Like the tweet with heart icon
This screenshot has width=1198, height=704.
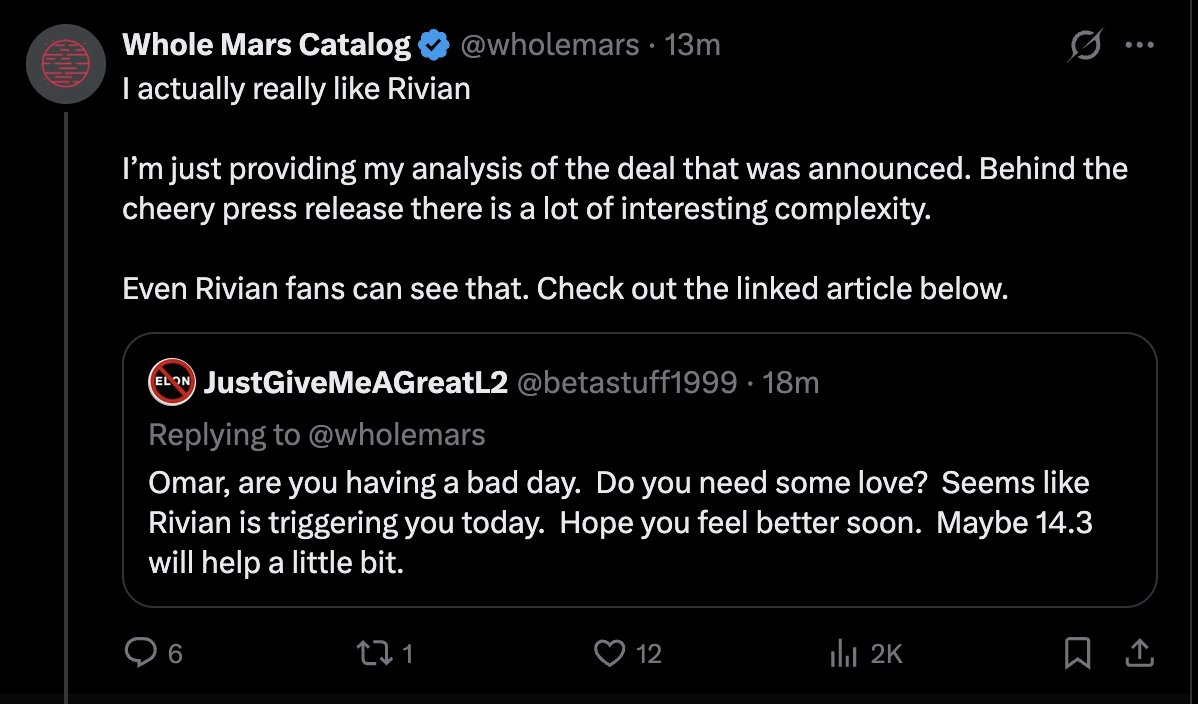click(609, 653)
